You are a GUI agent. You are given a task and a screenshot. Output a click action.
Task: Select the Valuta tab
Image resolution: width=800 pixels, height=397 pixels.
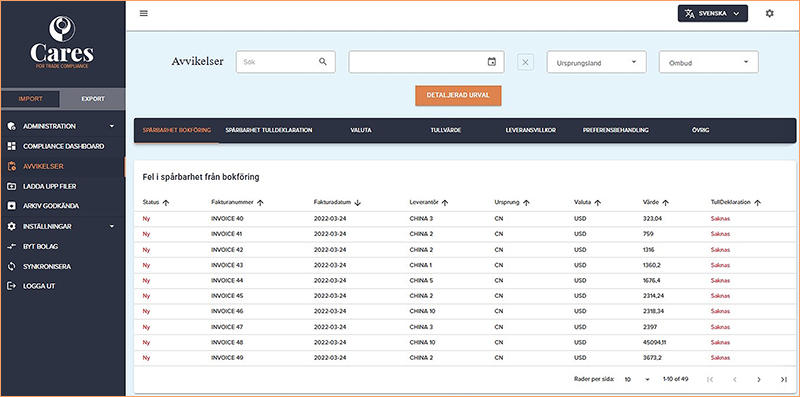coord(361,130)
